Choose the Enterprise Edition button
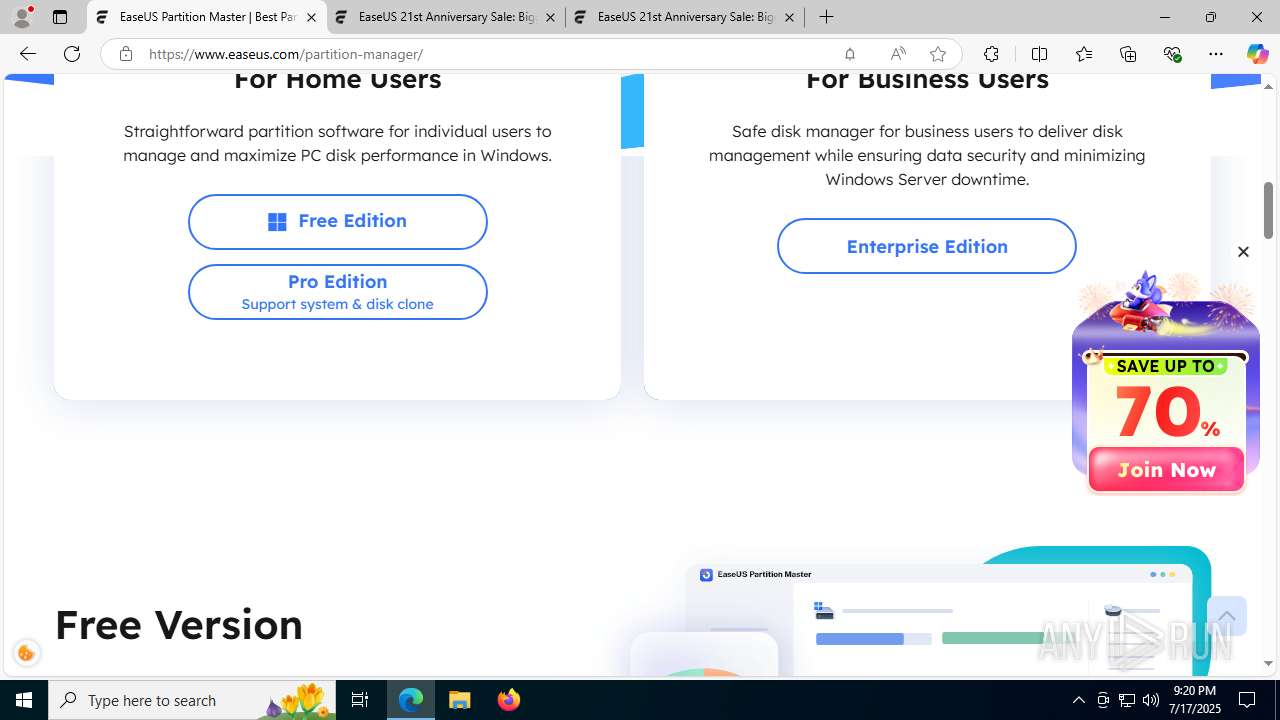The width and height of the screenshot is (1280, 720). [927, 246]
